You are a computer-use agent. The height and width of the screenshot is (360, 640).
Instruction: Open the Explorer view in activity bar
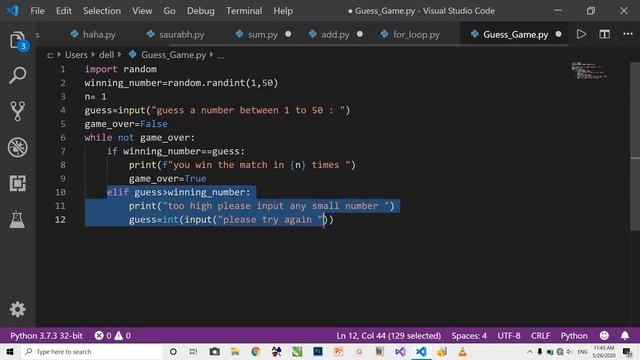point(18,41)
